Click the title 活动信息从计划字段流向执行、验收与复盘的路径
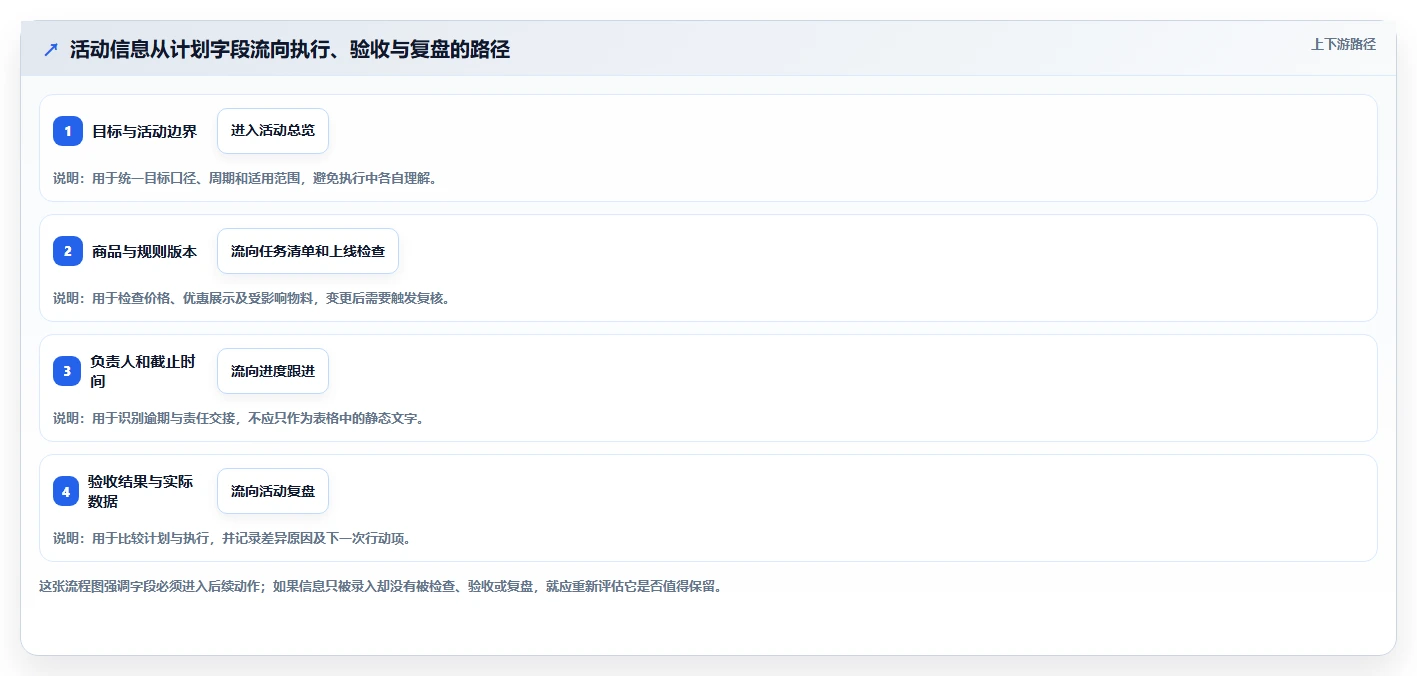This screenshot has height=676, width=1417. coord(290,50)
